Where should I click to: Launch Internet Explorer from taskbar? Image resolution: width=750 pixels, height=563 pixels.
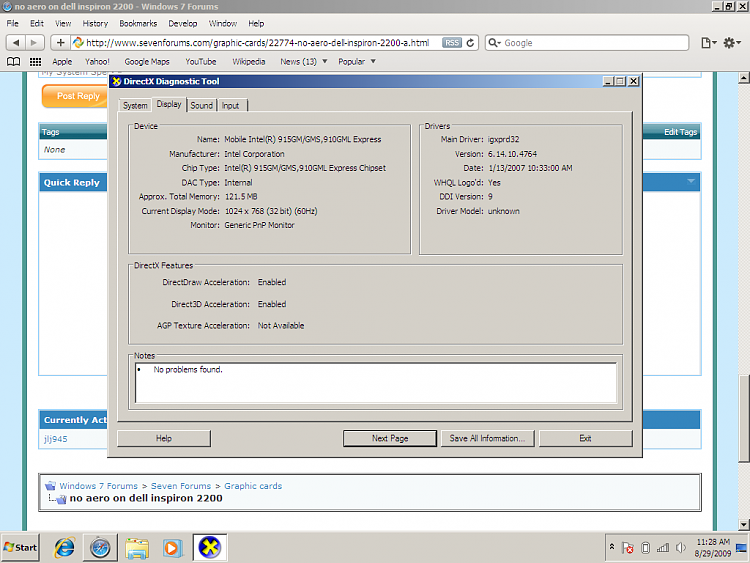(64, 547)
